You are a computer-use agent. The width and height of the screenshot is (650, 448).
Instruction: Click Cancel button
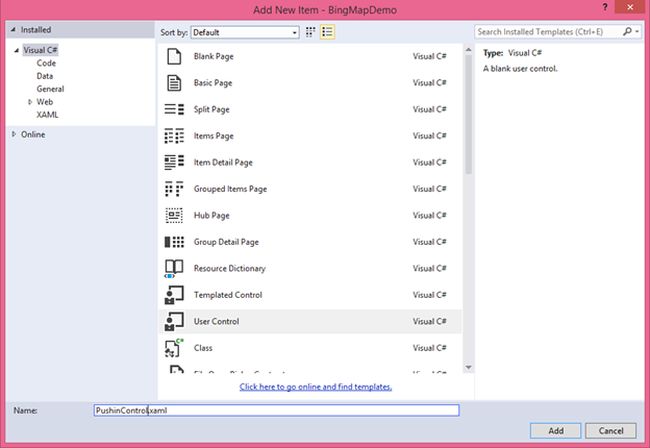611,431
